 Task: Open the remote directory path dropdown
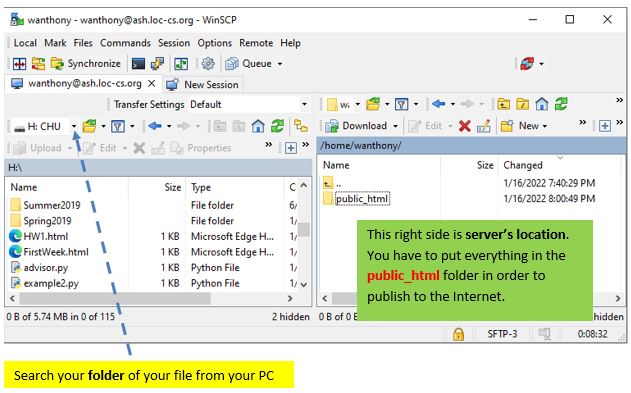357,104
